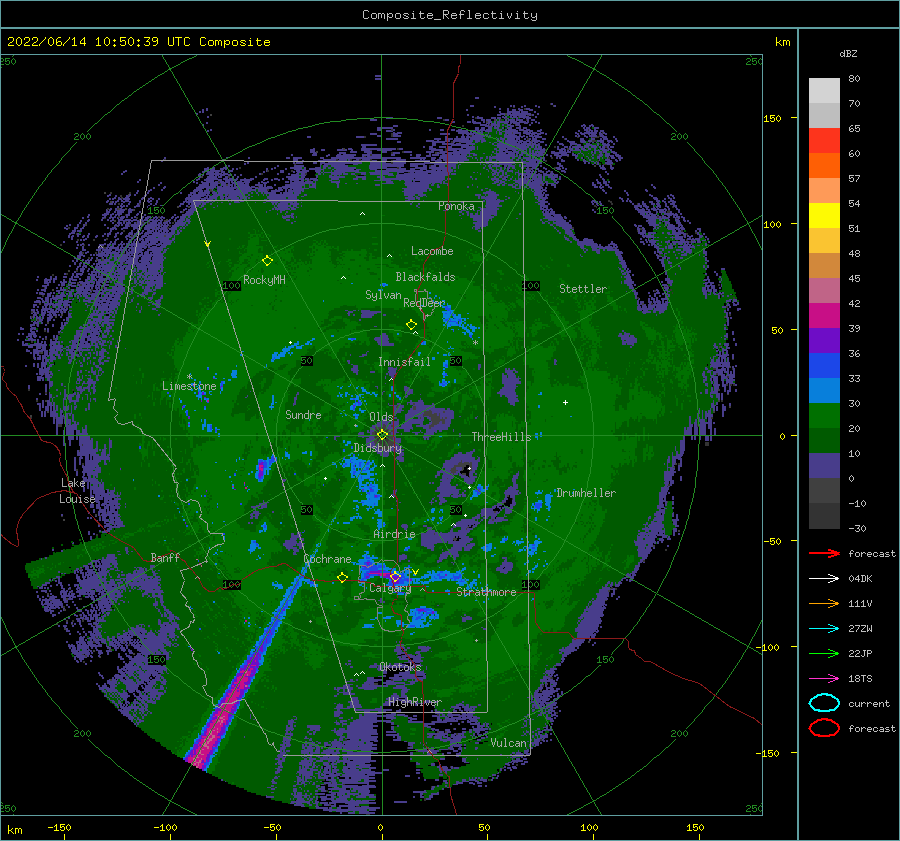Click the Sundre city label
The image size is (900, 841).
303,414
